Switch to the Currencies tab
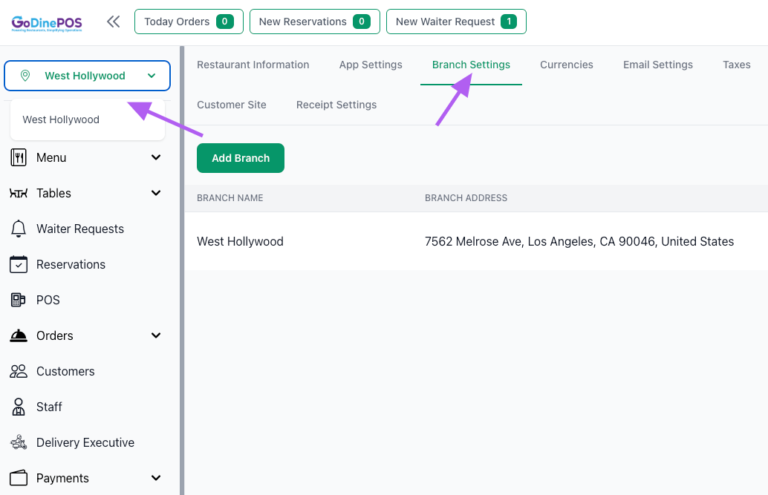This screenshot has width=768, height=495. coord(566,65)
